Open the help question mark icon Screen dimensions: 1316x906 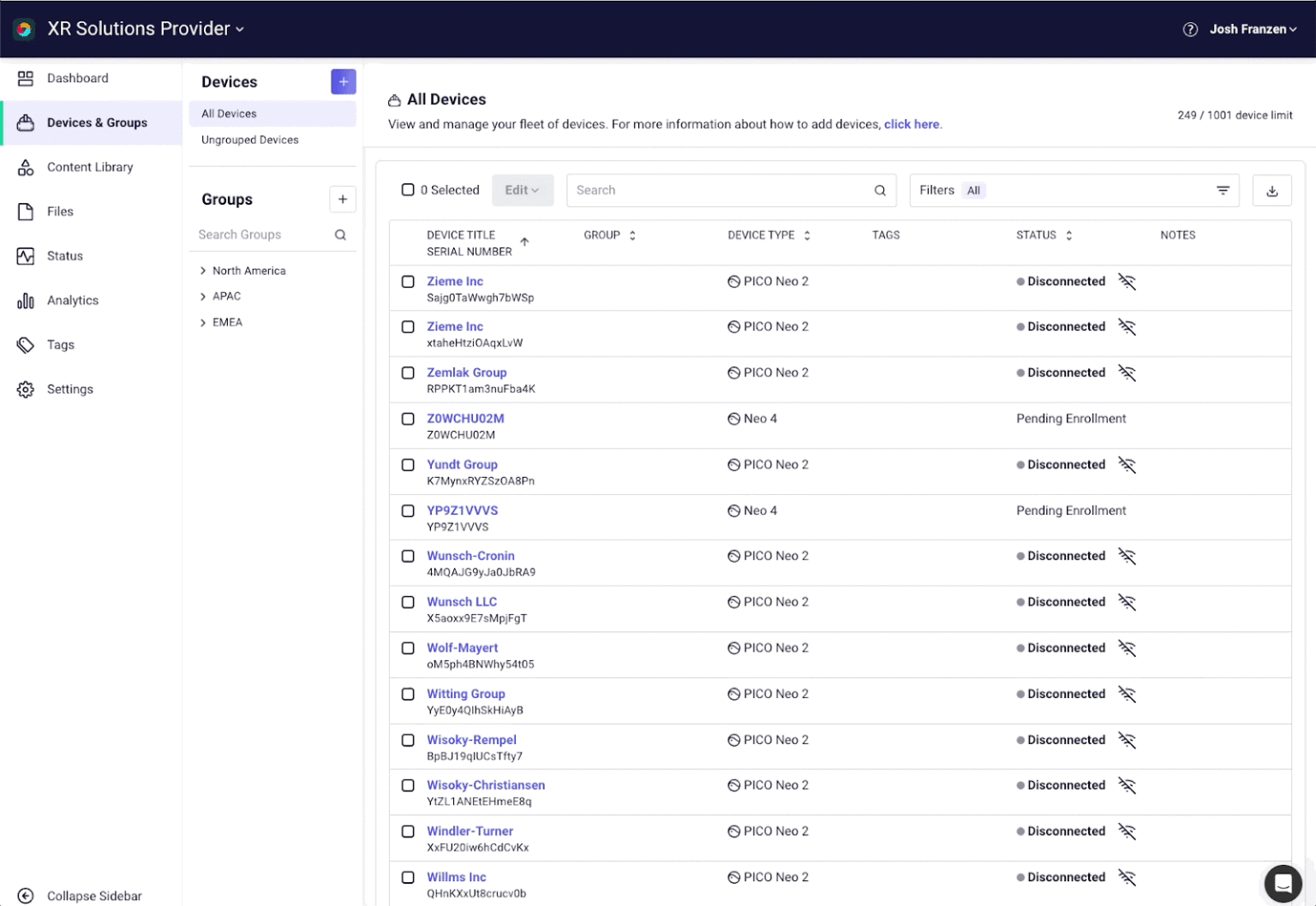point(1190,29)
